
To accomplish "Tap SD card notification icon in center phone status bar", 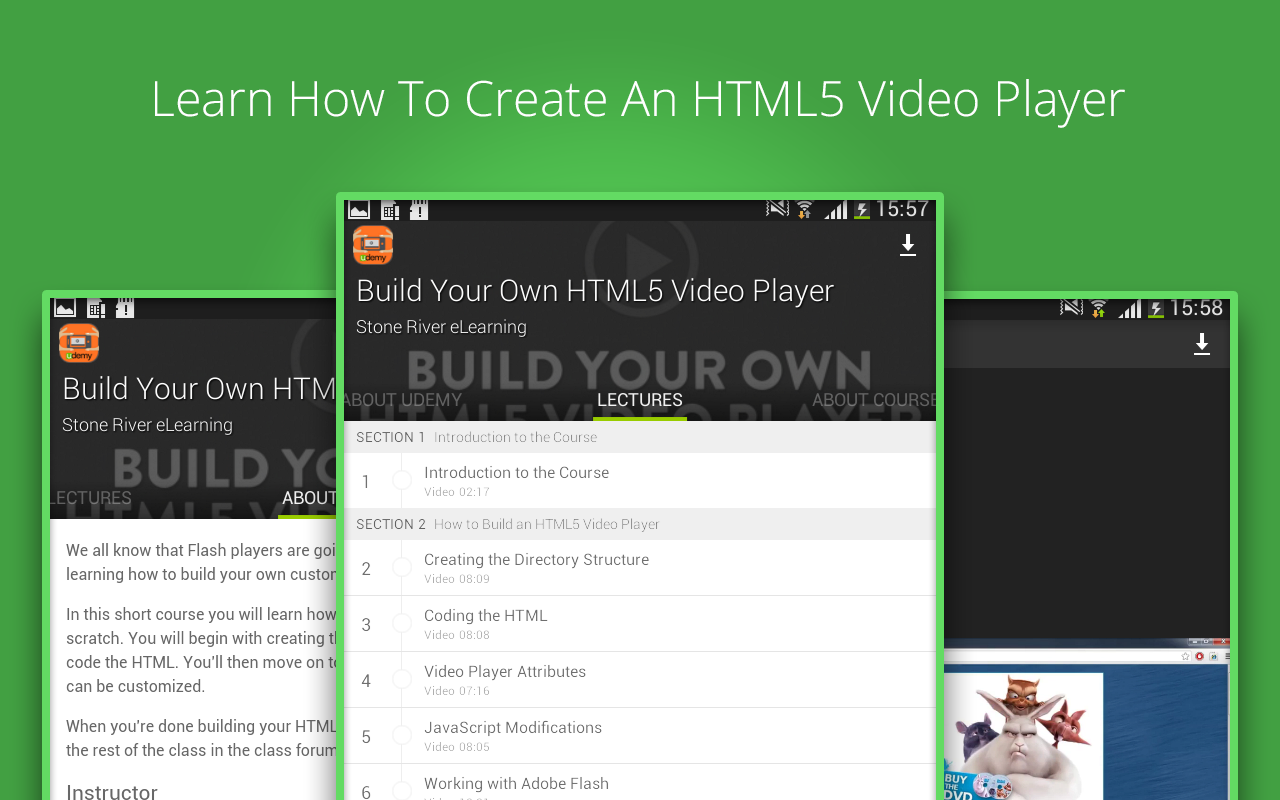I will [390, 210].
